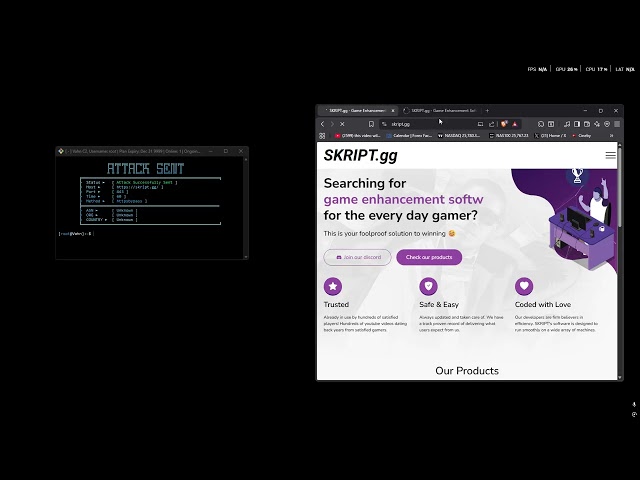Click the GPU usage overlay readout
The width and height of the screenshot is (640, 480).
click(x=567, y=69)
